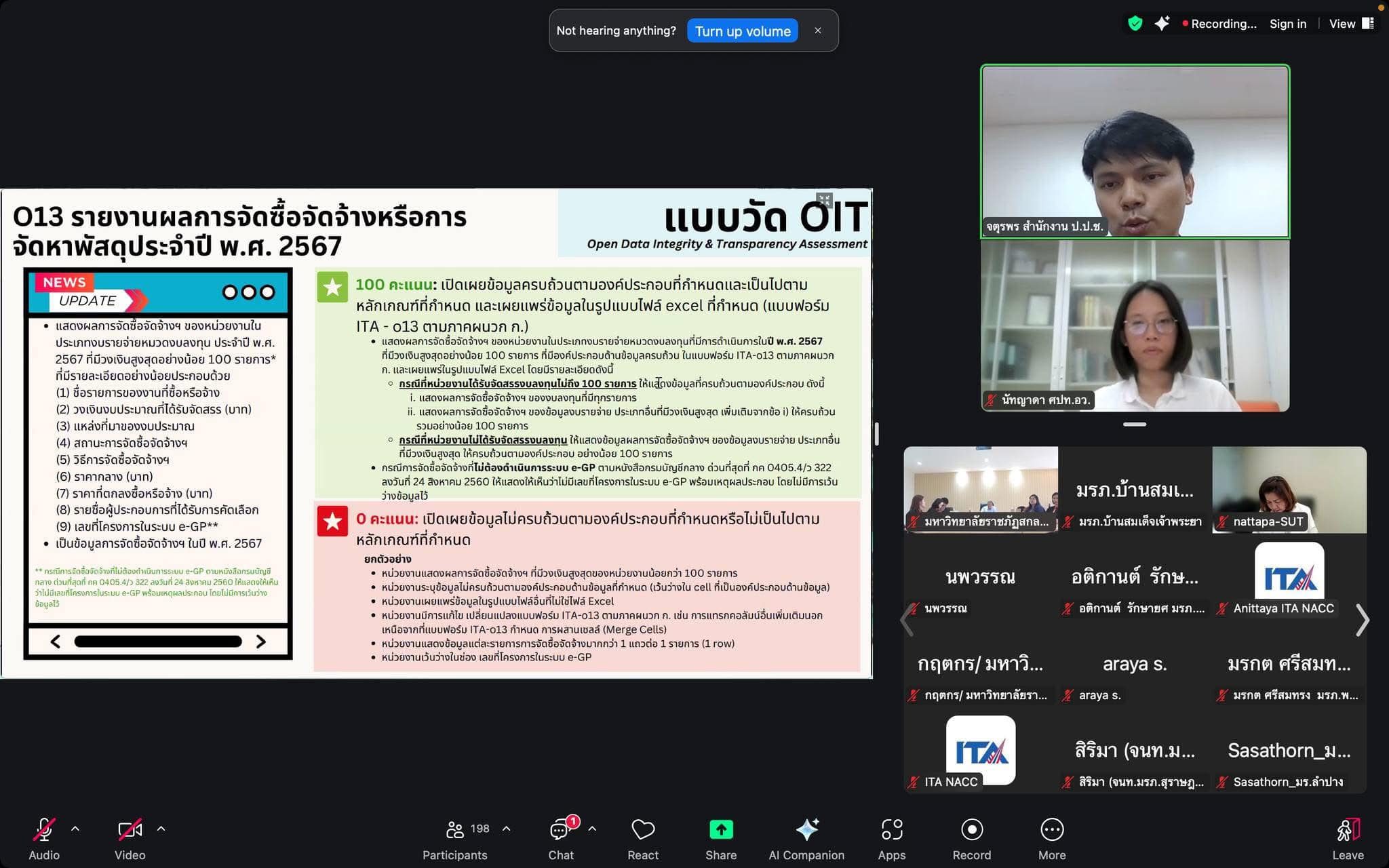Select the araya s. participant tile
The image size is (1389, 868).
click(1135, 663)
